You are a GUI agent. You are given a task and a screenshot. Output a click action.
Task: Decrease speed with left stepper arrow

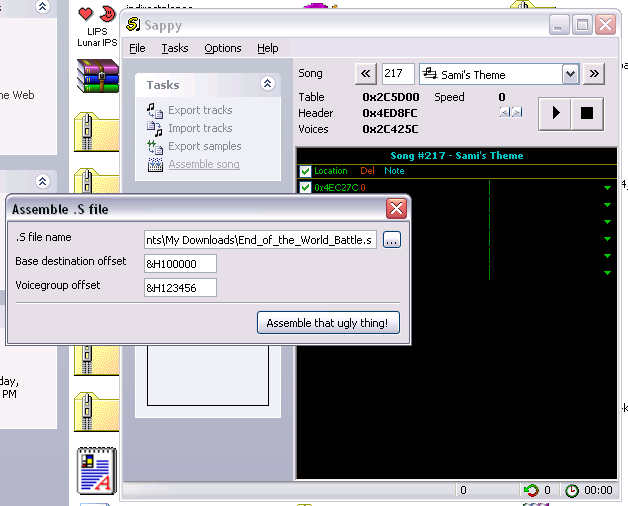point(505,113)
